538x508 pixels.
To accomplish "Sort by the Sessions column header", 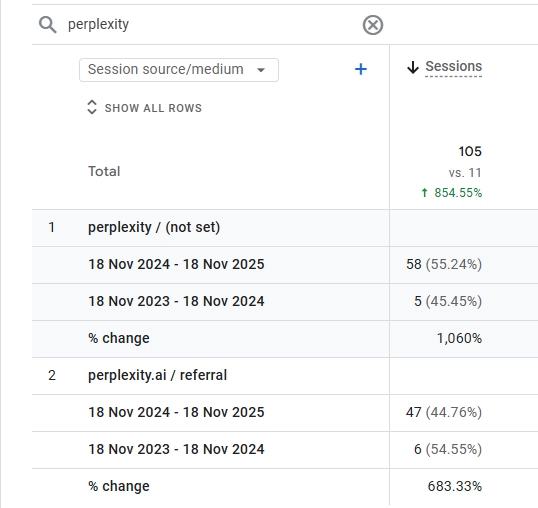I will coord(454,67).
